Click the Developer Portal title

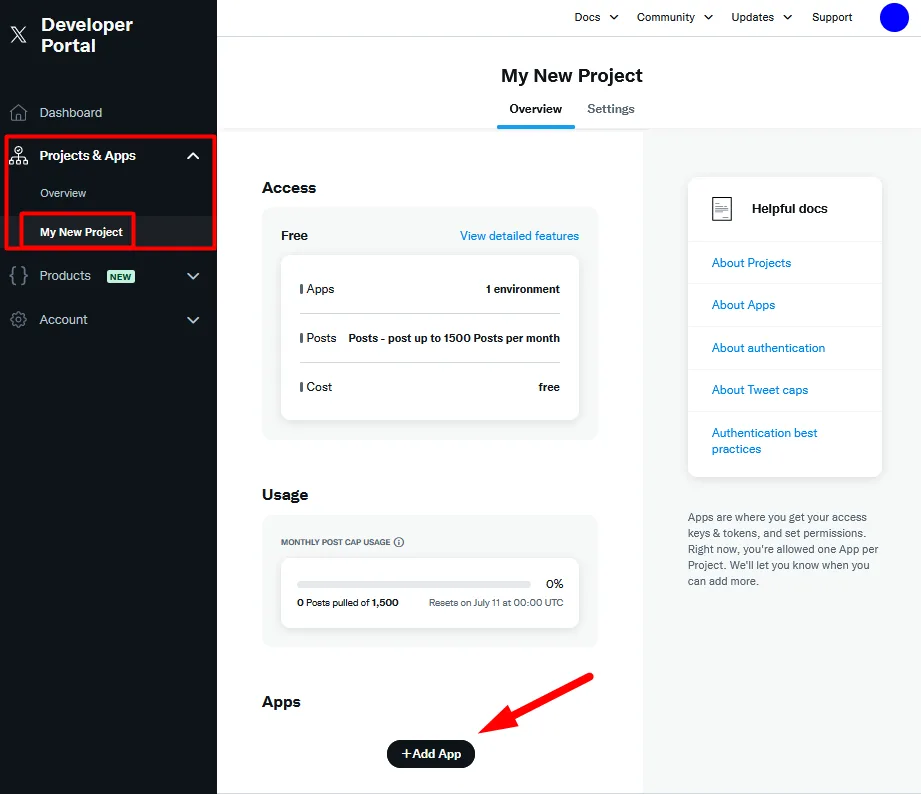click(x=87, y=35)
